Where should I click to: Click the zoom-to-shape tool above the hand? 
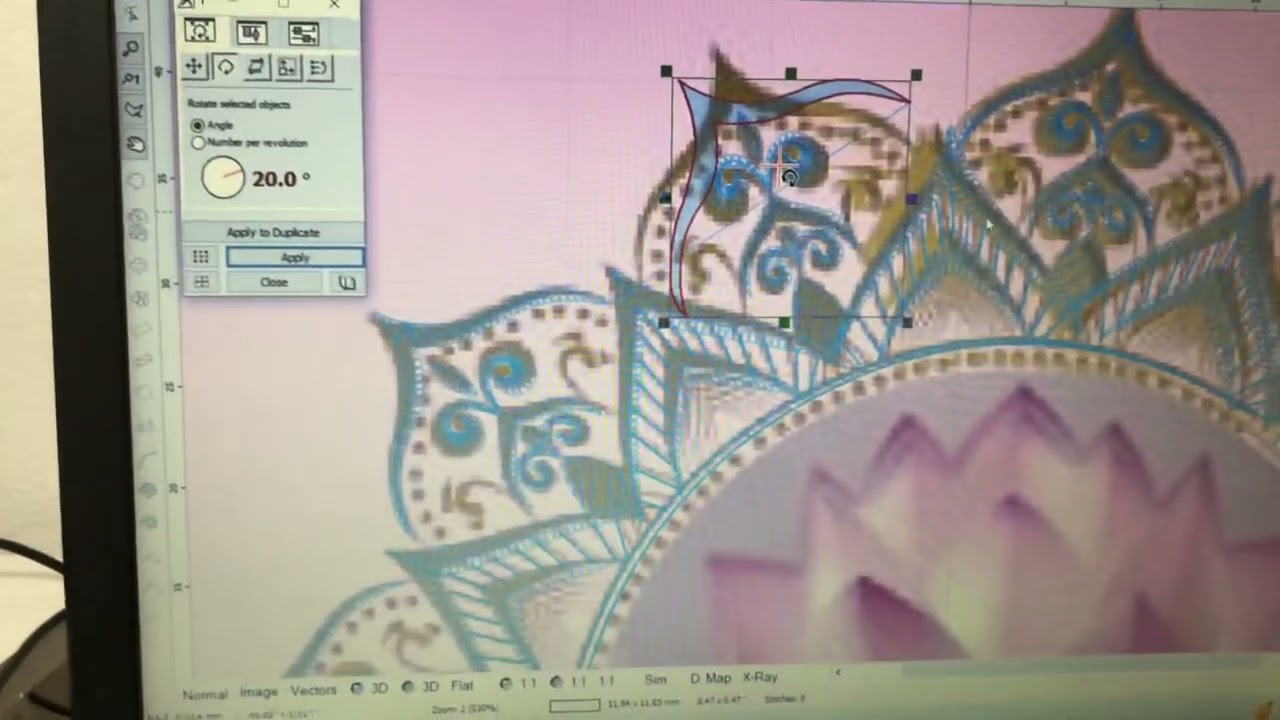tap(133, 111)
